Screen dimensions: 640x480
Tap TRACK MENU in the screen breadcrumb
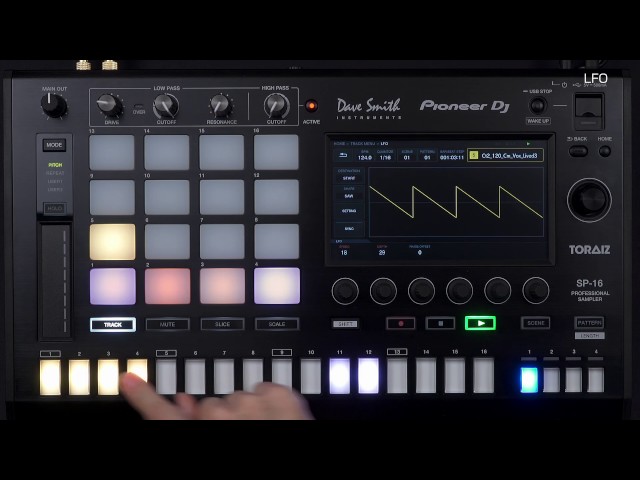pos(362,144)
